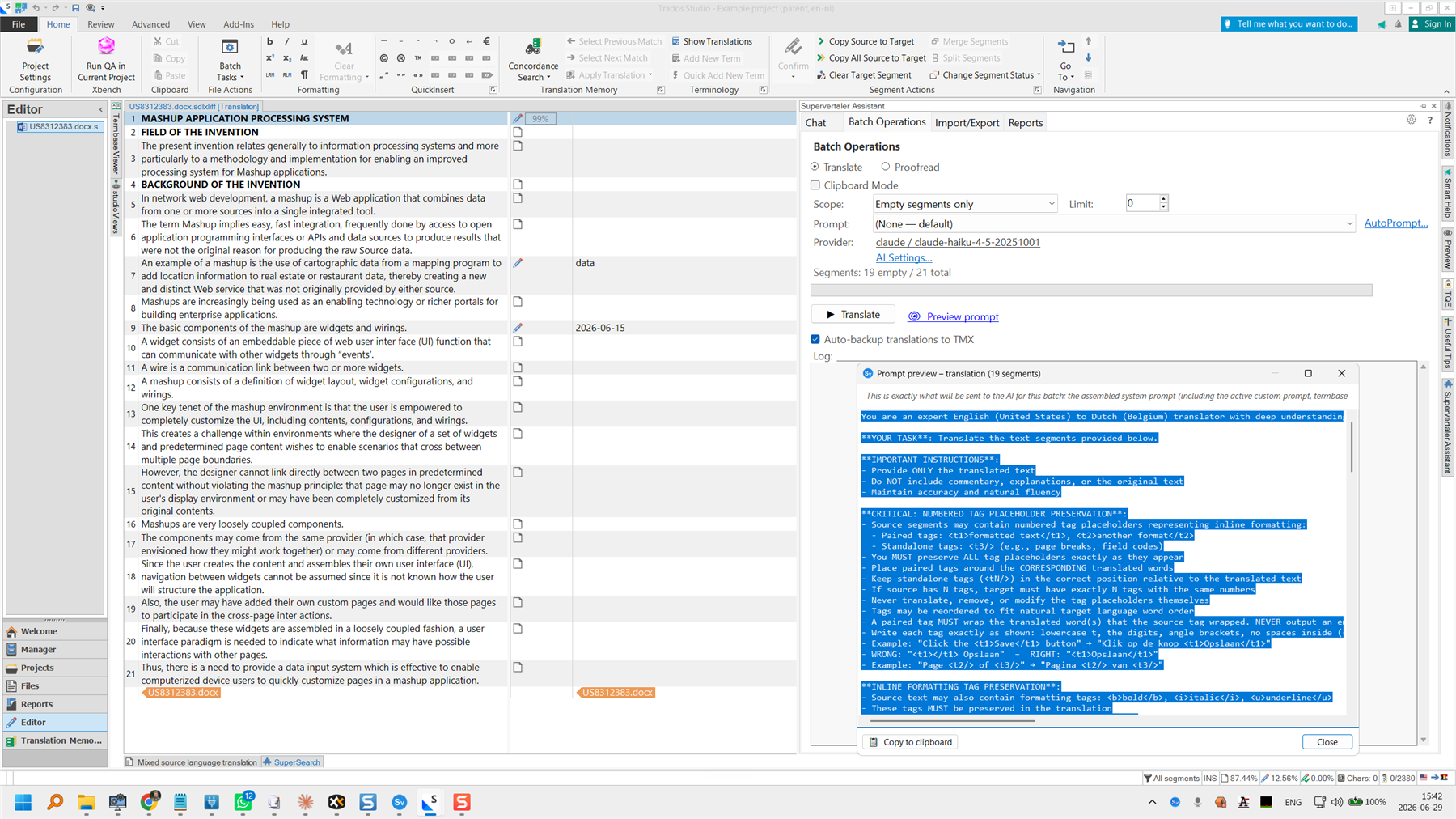Increase the Limit value with stepper arrow
The height and width of the screenshot is (819, 1456).
tap(1163, 199)
